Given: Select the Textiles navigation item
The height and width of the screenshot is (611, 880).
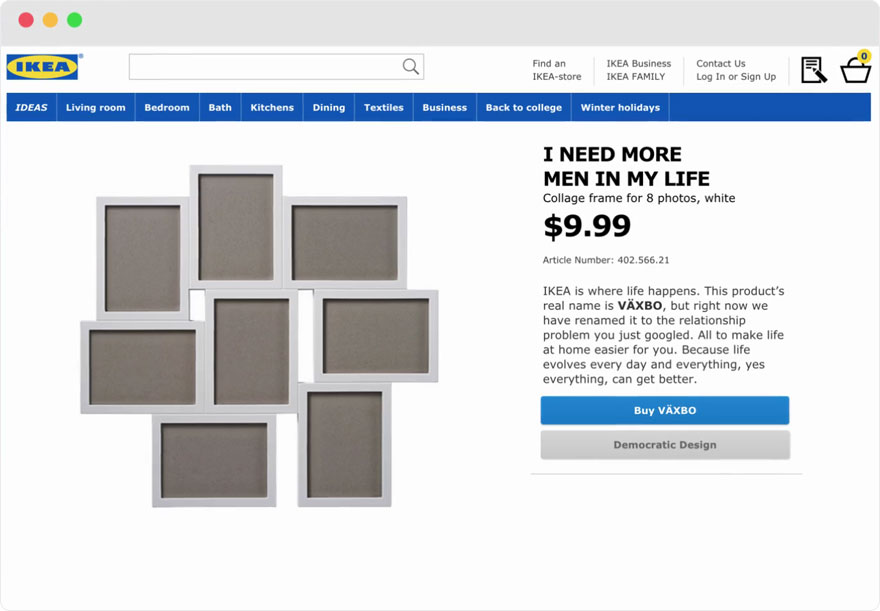Looking at the screenshot, I should pyautogui.click(x=383, y=108).
